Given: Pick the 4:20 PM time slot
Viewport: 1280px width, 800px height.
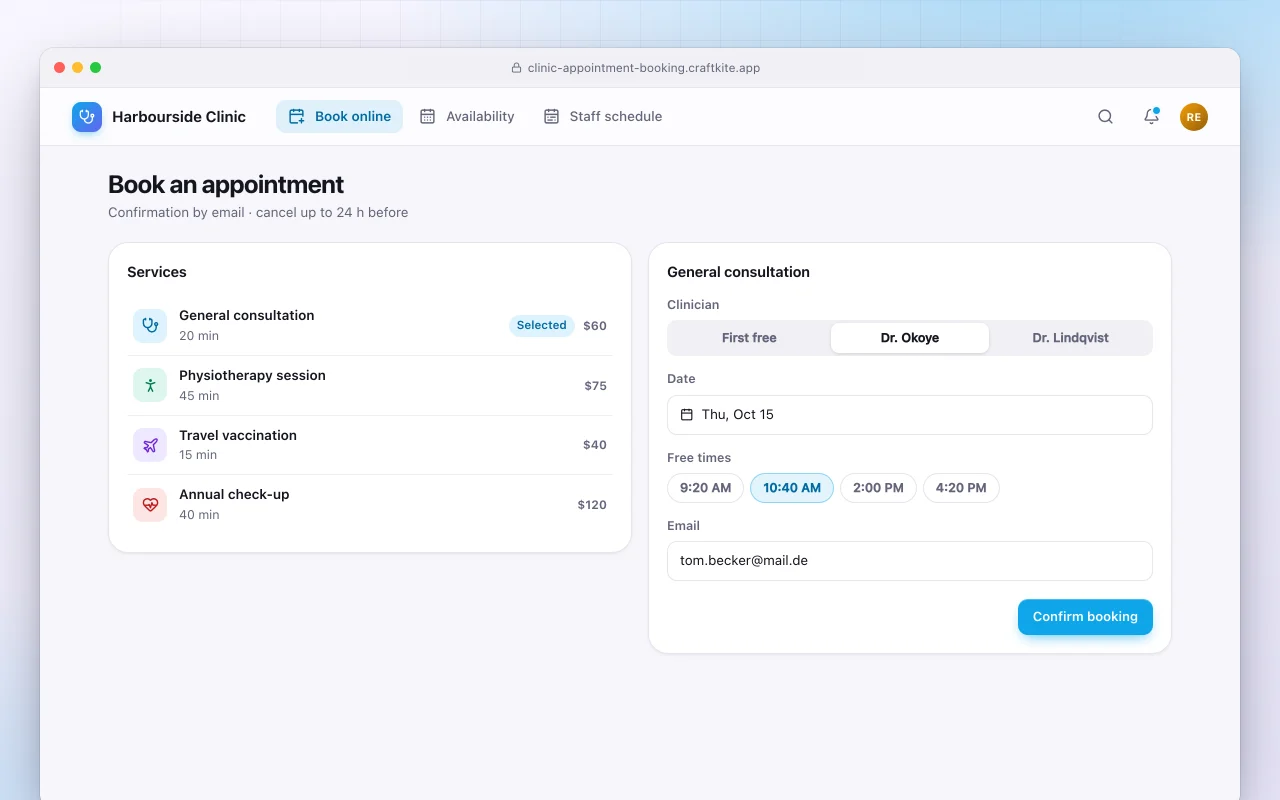Looking at the screenshot, I should pos(961,488).
